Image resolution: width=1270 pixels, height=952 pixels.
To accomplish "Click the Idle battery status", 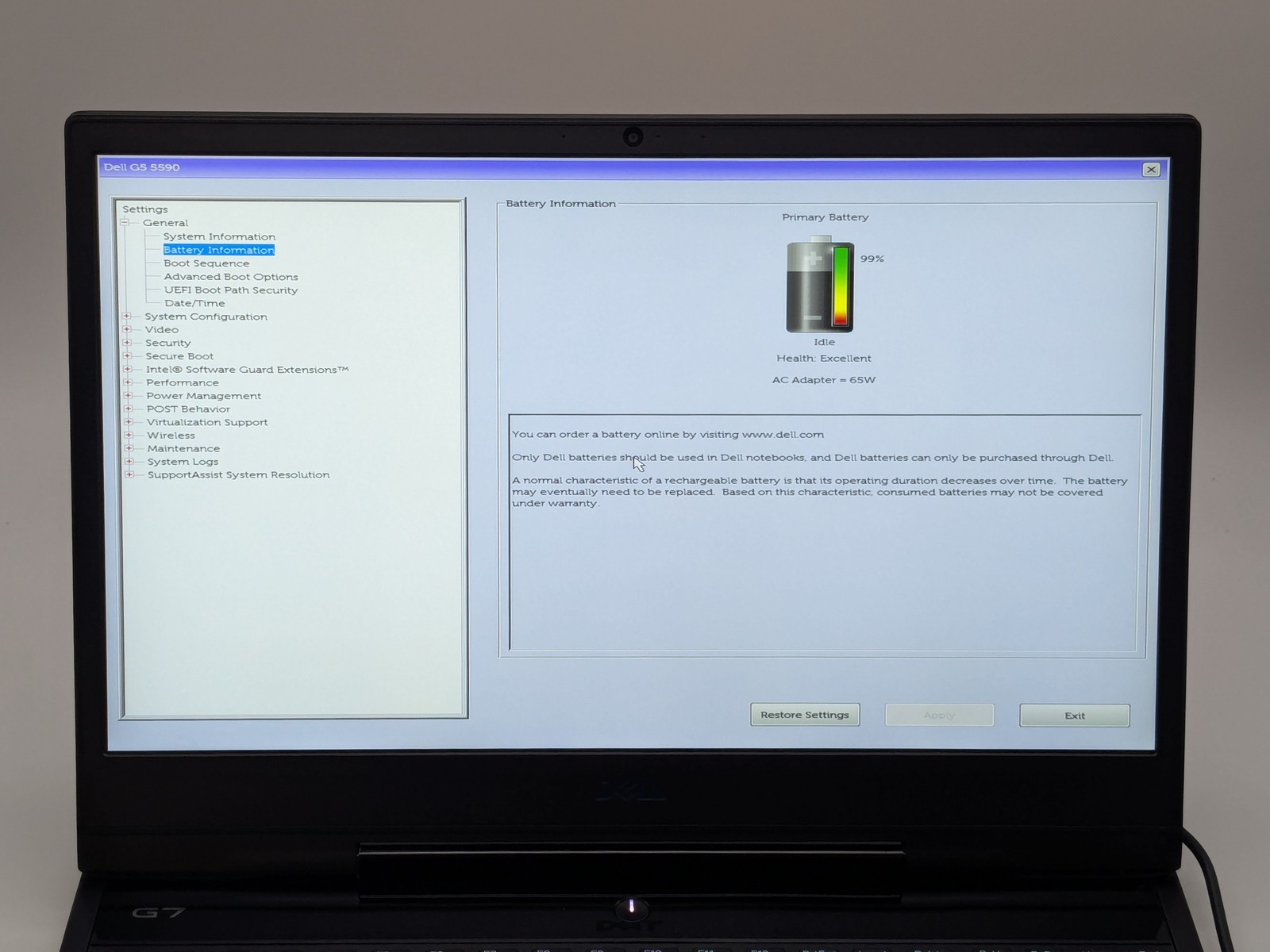I will point(824,342).
